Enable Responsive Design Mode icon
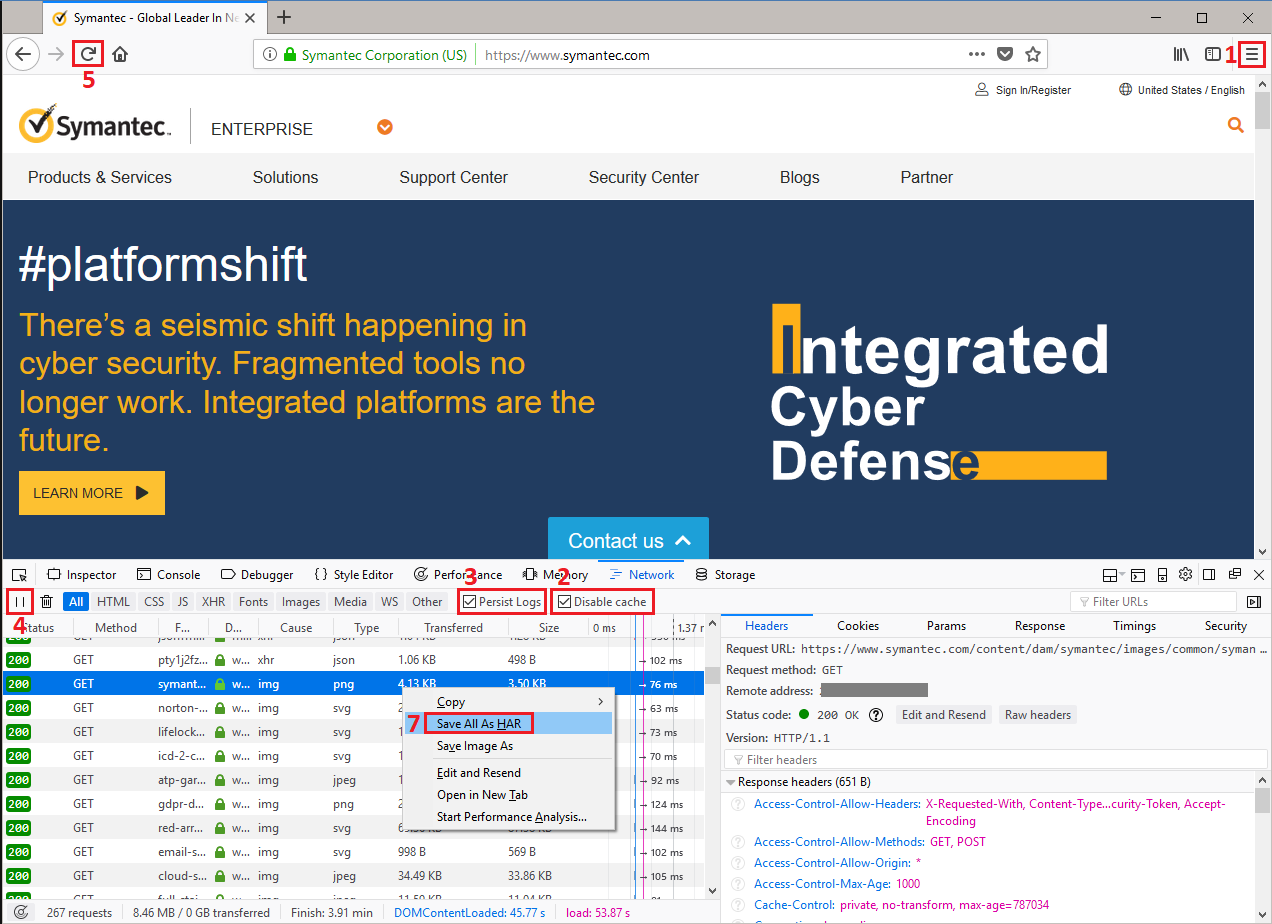Image resolution: width=1272 pixels, height=924 pixels. pyautogui.click(x=1163, y=575)
